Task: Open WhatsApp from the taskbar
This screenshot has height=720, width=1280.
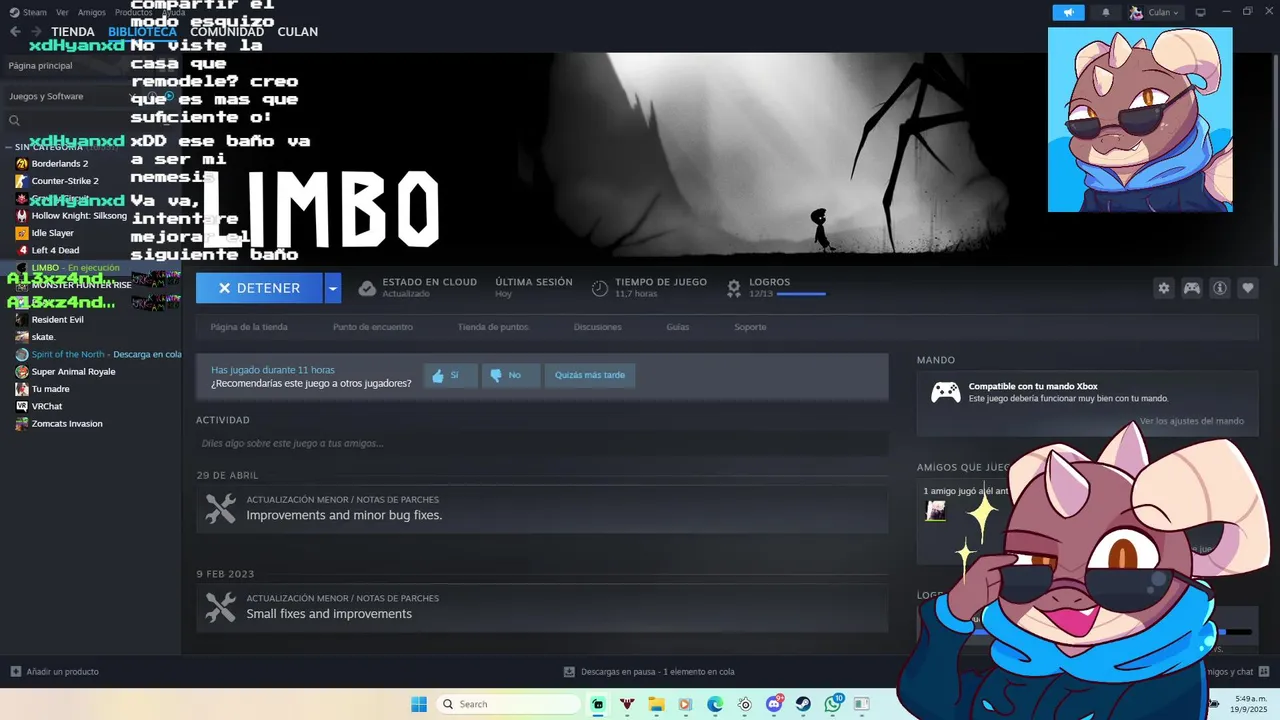Action: point(833,704)
